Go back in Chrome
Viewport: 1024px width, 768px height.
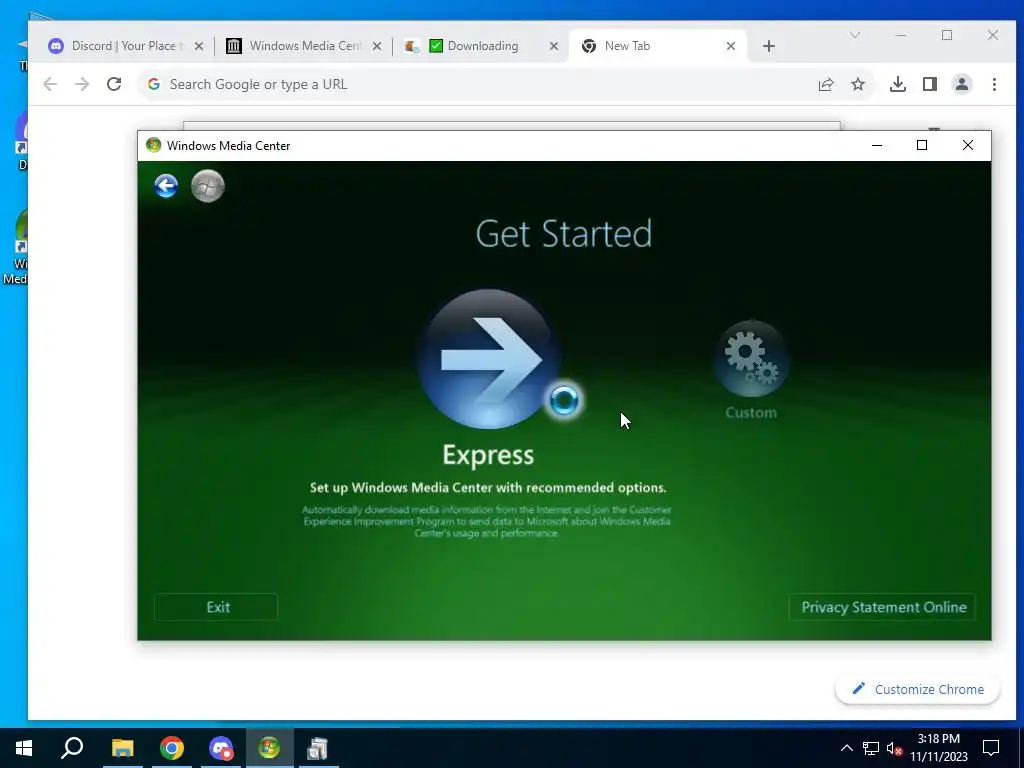tap(50, 84)
